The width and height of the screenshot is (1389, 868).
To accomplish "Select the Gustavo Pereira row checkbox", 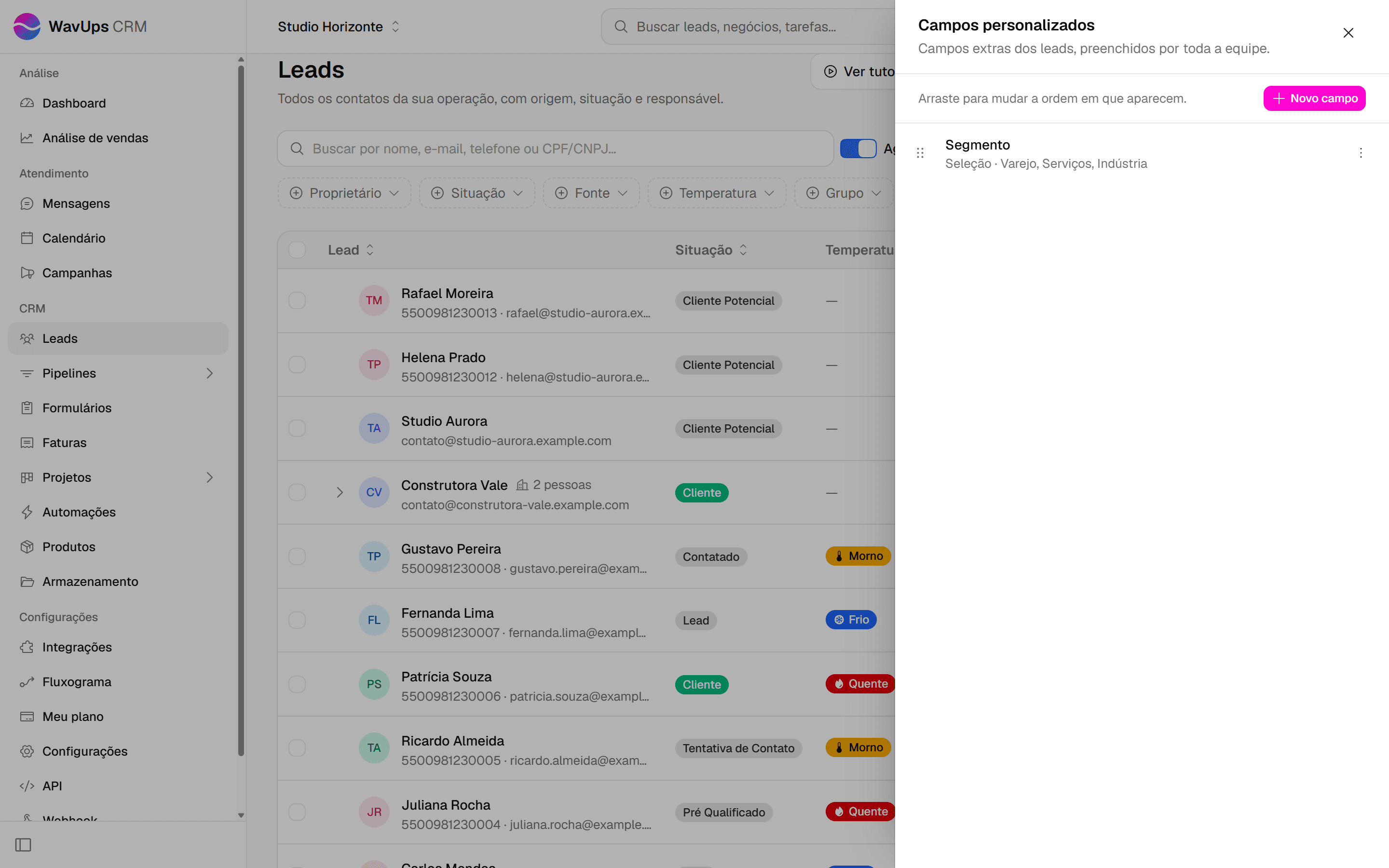I will pos(297,556).
